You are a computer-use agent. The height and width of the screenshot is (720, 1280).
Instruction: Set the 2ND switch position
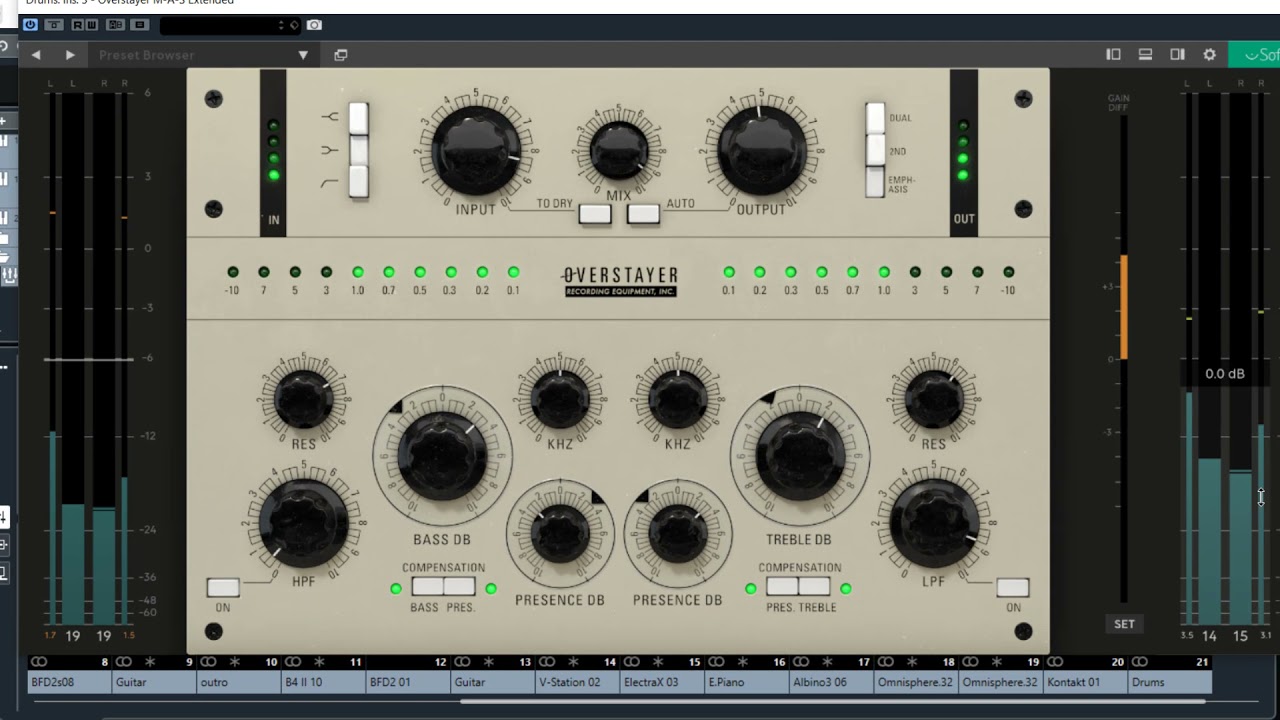click(875, 150)
